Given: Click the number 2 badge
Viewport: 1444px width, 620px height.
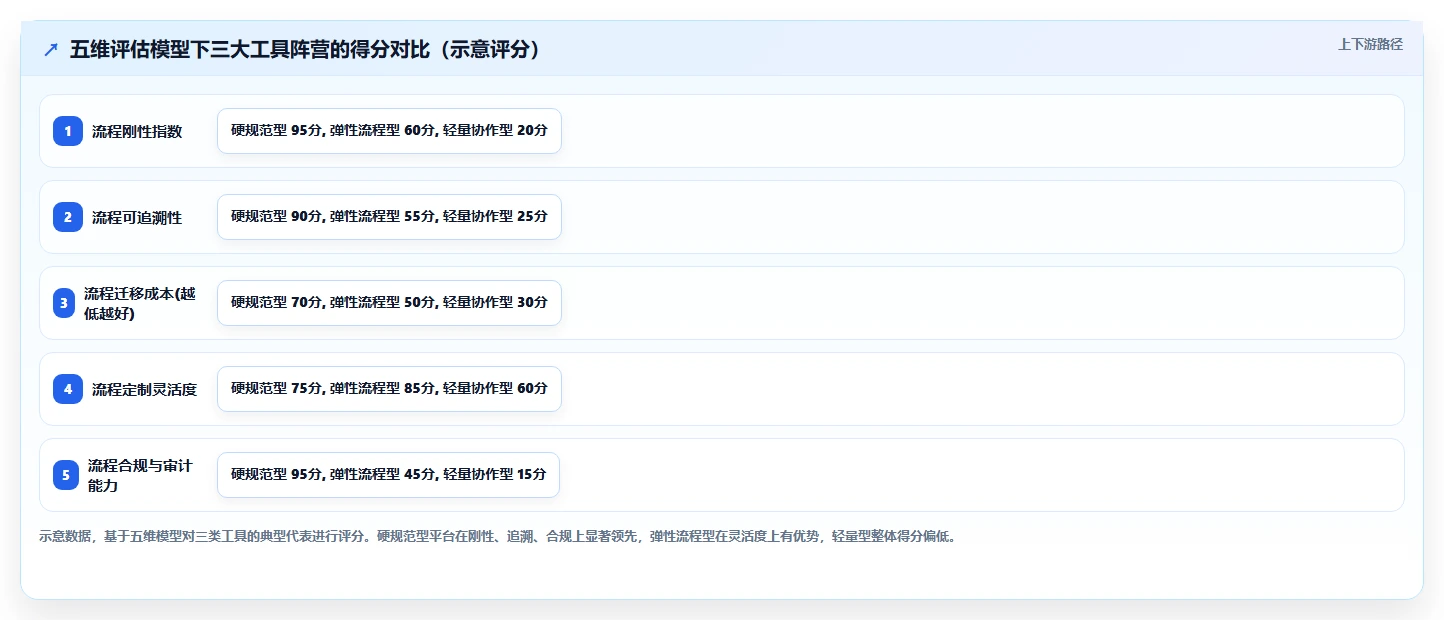Looking at the screenshot, I should pyautogui.click(x=68, y=217).
